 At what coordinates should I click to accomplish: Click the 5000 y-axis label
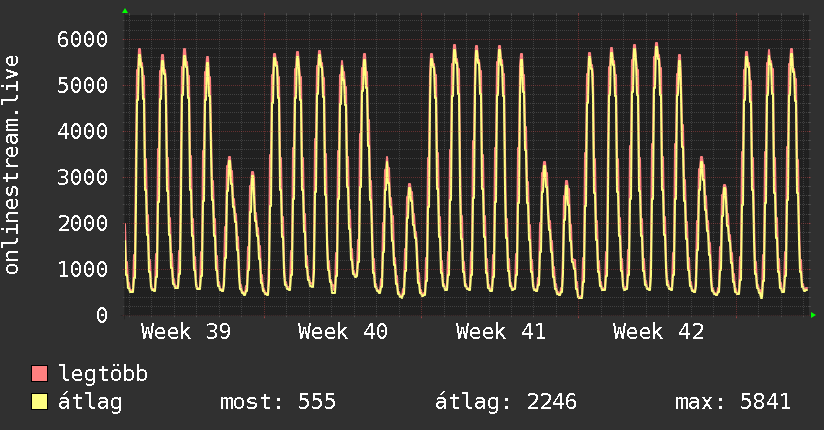83,85
